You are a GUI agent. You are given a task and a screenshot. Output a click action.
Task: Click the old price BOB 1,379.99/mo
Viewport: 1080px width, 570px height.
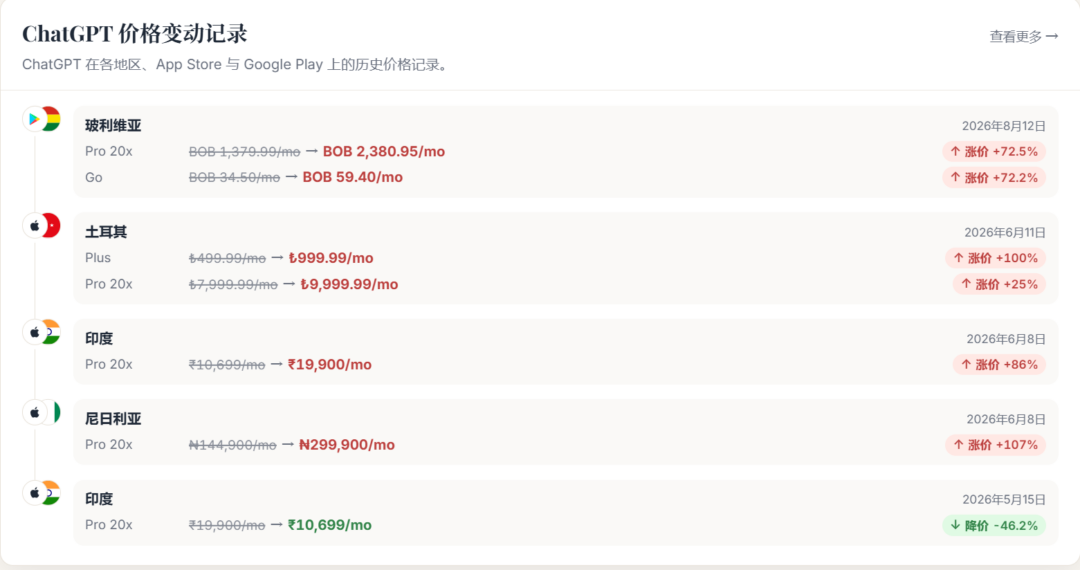[x=245, y=151]
